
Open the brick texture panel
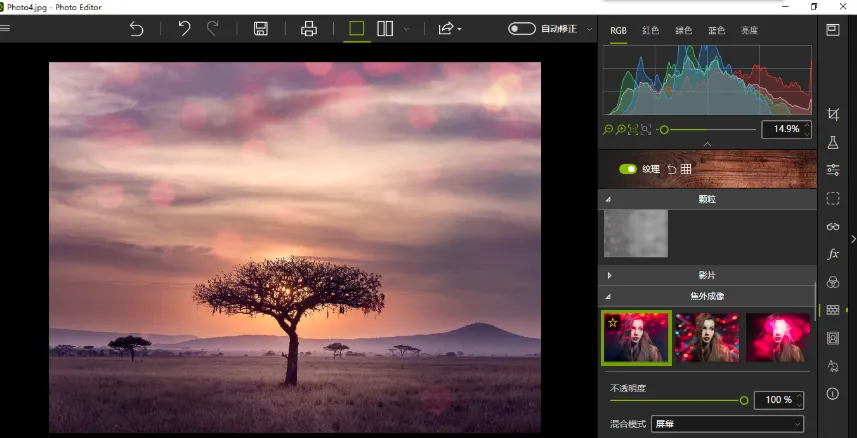click(x=832, y=310)
